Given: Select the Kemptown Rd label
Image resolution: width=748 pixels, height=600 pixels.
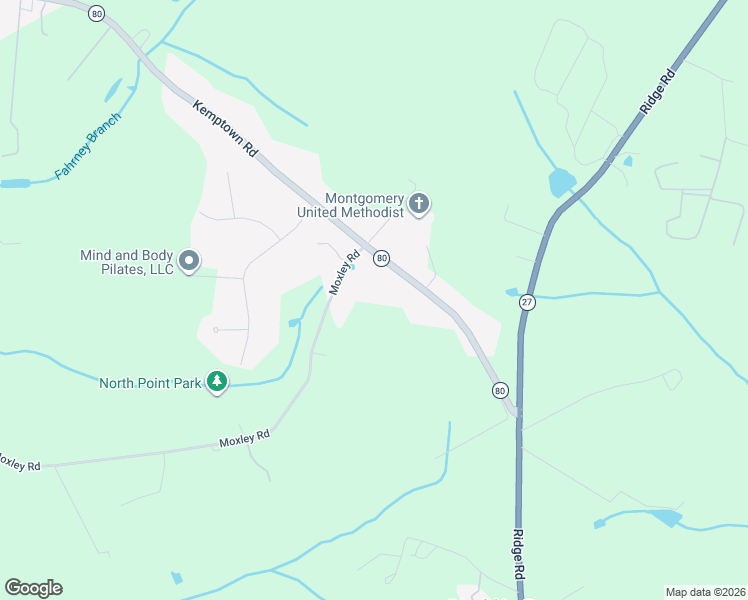Looking at the screenshot, I should 225,128.
